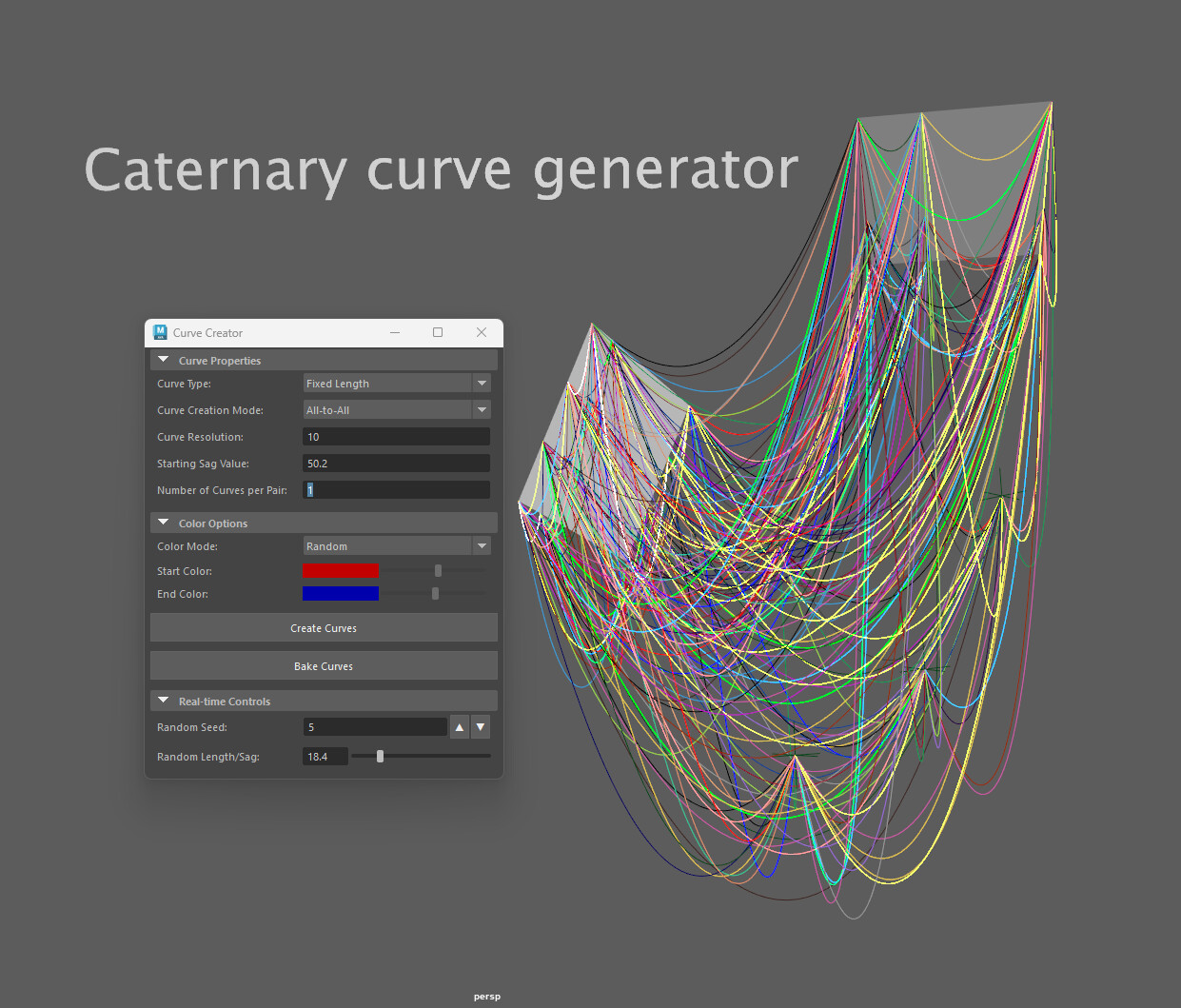Click the persp camera label in the viewport

tap(486, 996)
